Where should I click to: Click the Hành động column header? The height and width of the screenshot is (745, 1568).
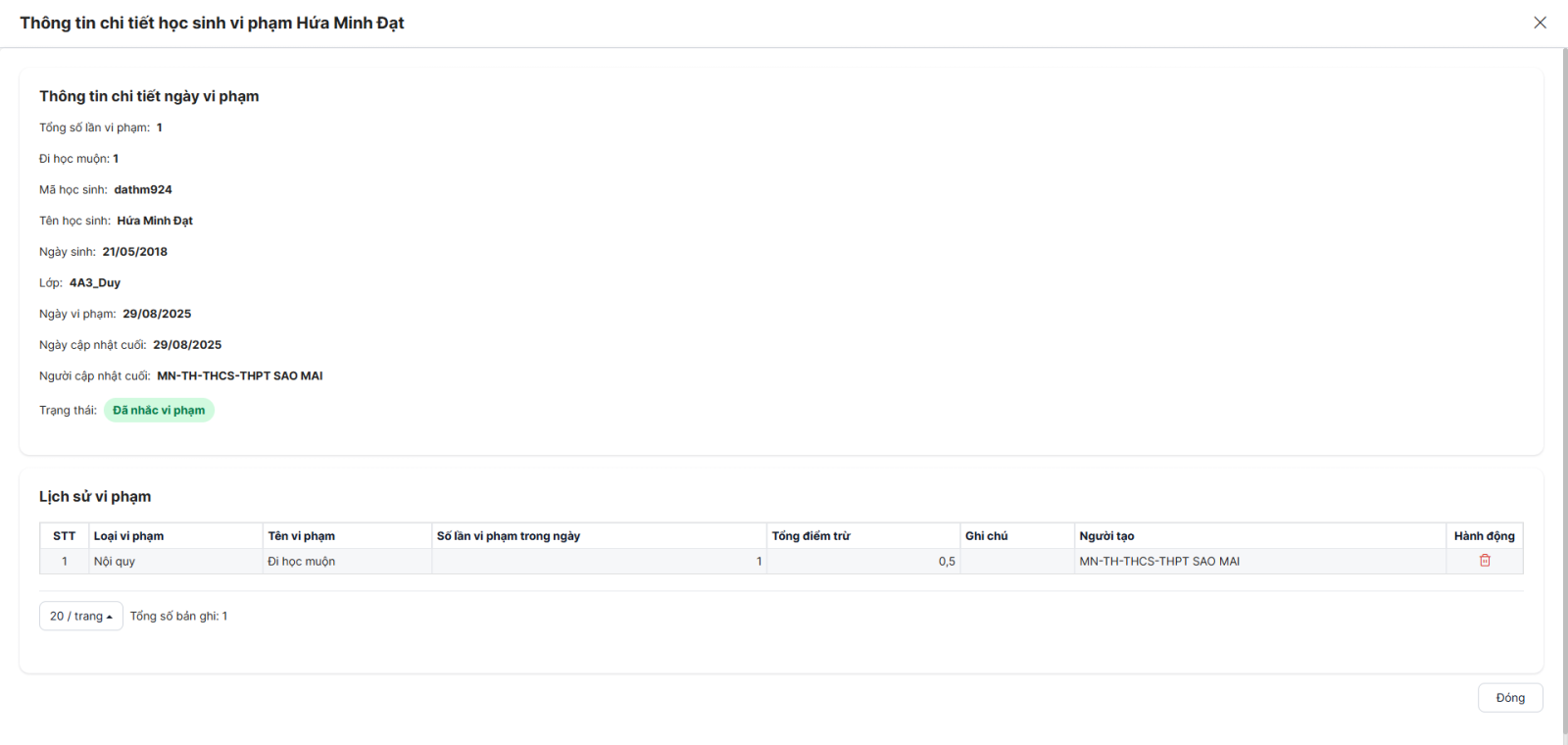click(x=1484, y=536)
